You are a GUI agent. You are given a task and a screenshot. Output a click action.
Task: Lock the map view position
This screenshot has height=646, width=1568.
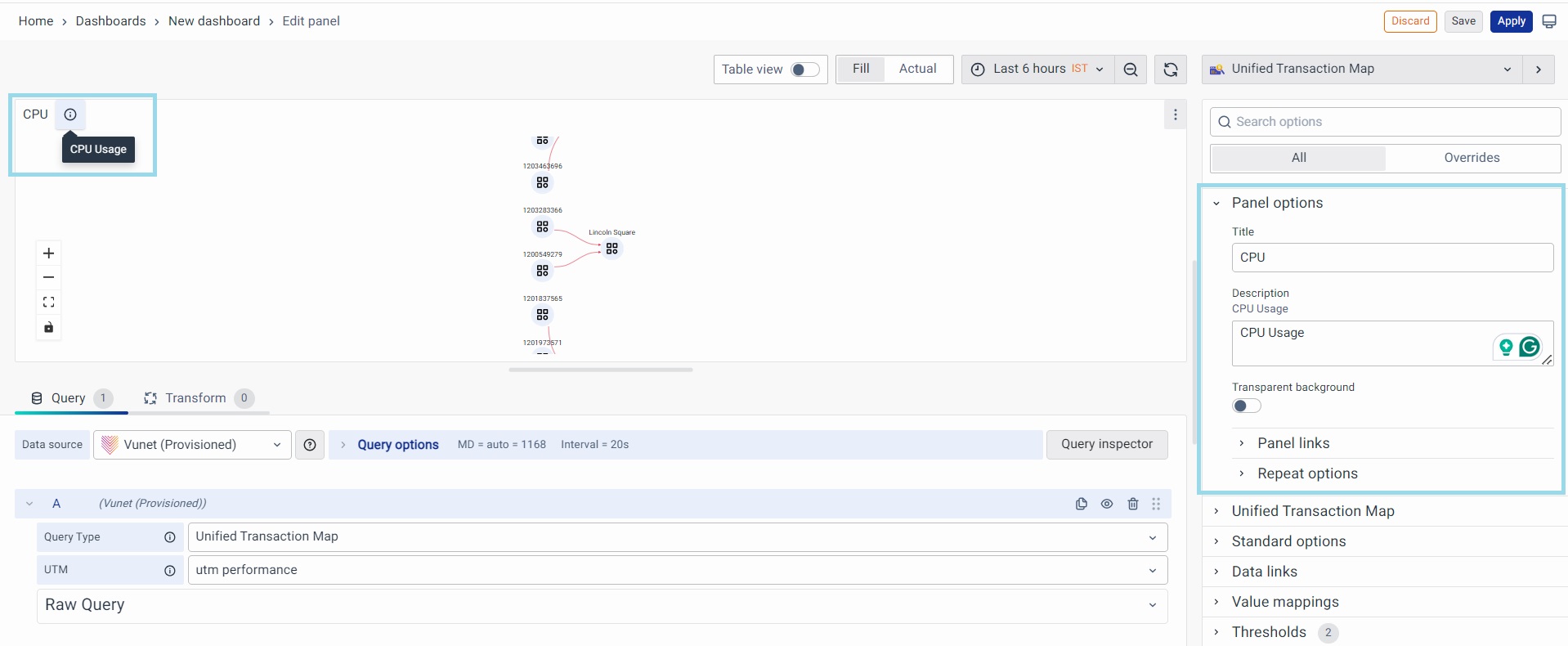(x=49, y=328)
